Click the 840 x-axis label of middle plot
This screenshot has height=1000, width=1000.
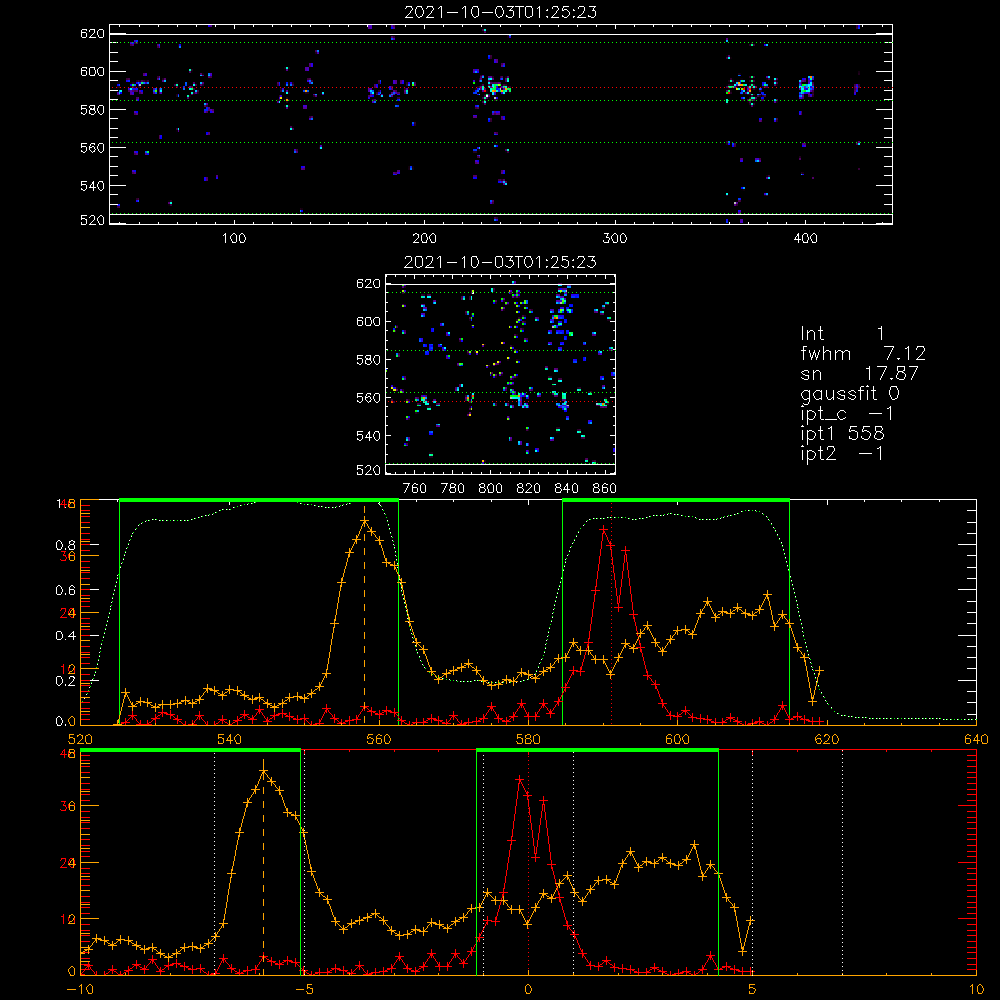click(x=566, y=489)
